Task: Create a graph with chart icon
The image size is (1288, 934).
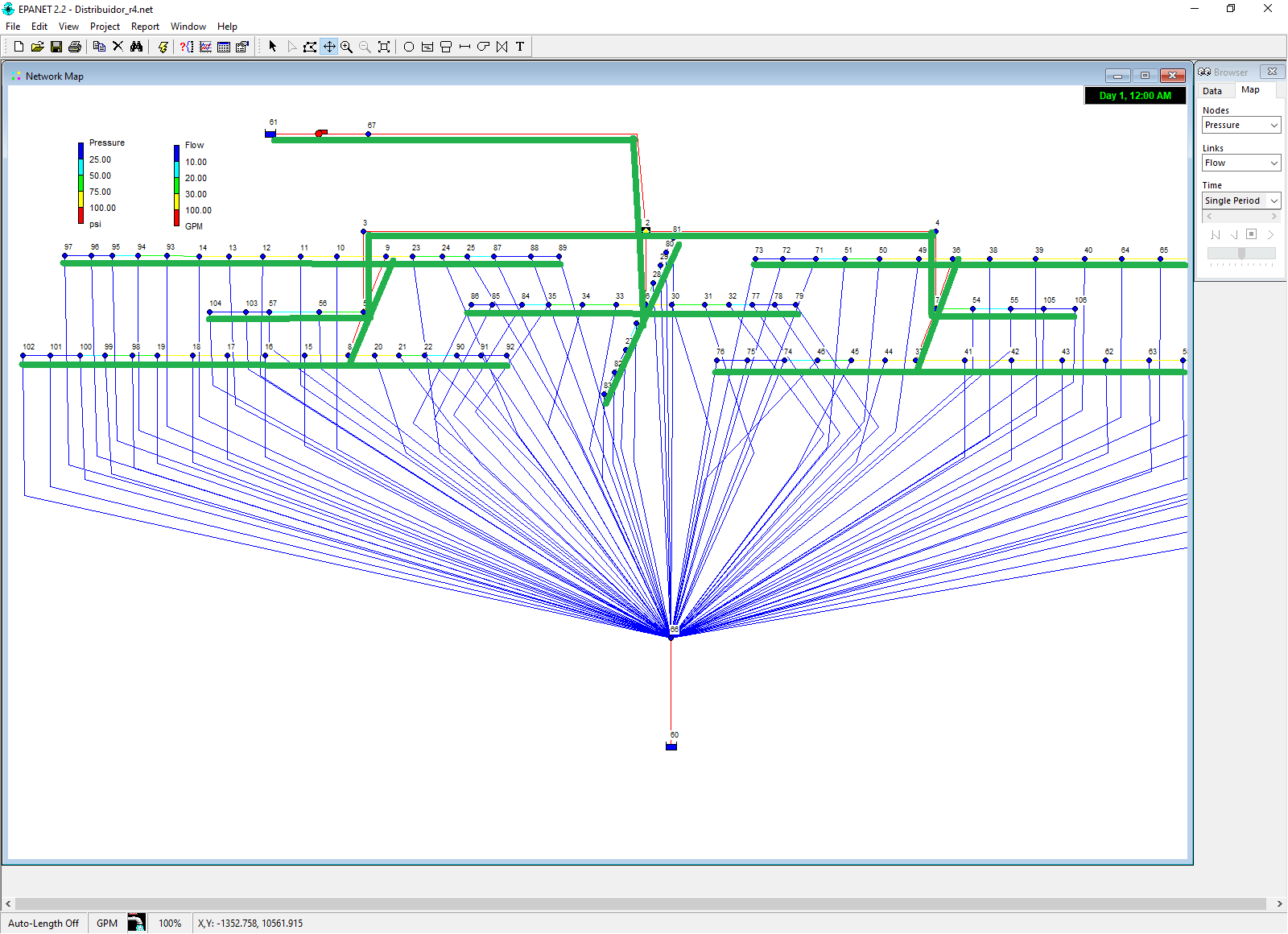Action: 205,47
